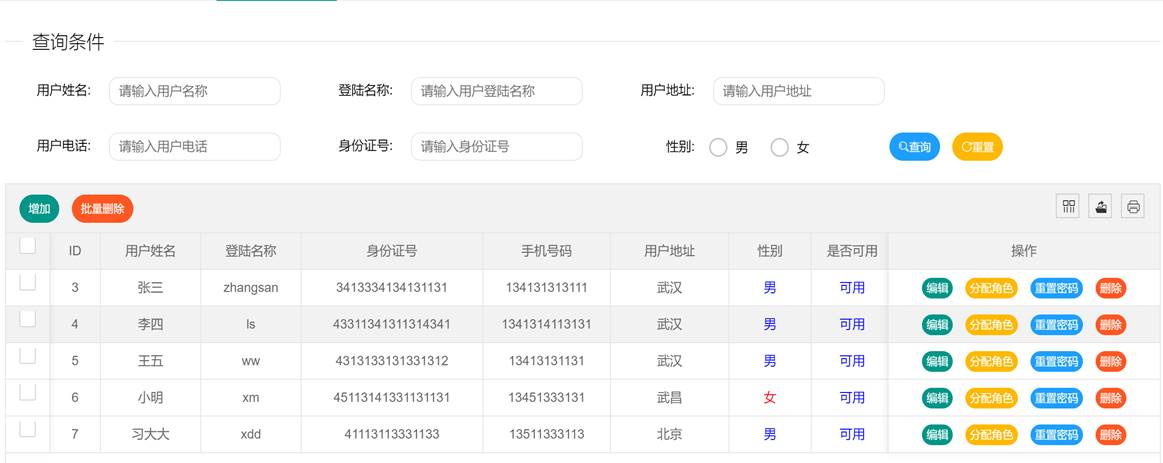The width and height of the screenshot is (1163, 463).
Task: Click 编辑 for user 李四
Action: (x=938, y=324)
